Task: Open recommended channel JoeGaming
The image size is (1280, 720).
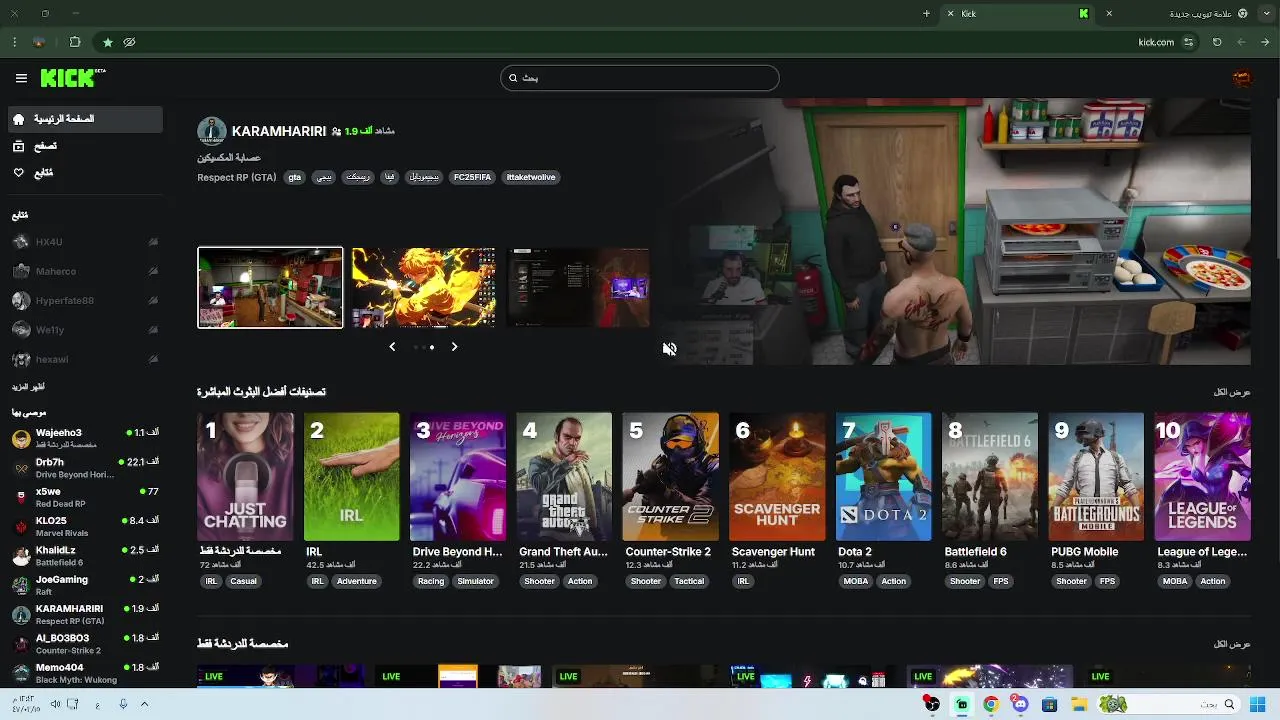Action: coord(85,585)
